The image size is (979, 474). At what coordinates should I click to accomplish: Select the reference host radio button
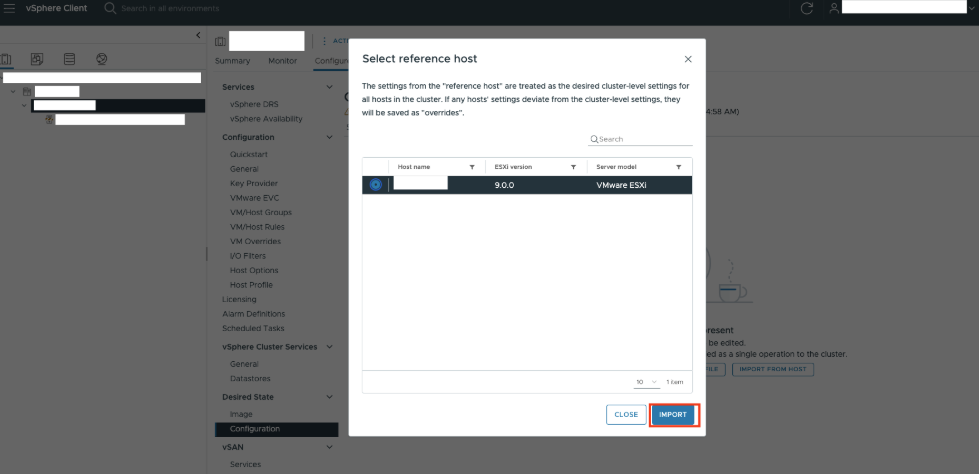coord(375,185)
